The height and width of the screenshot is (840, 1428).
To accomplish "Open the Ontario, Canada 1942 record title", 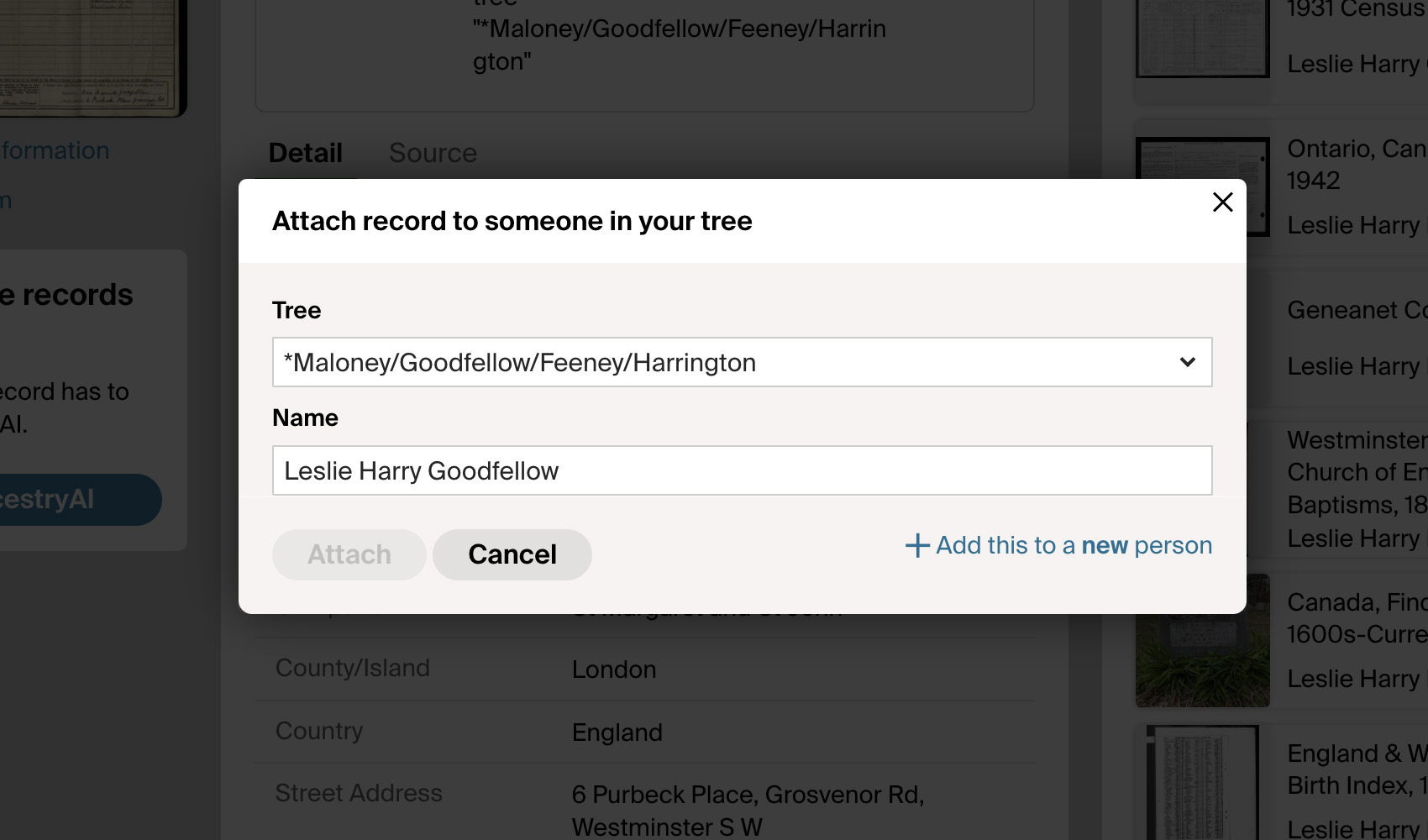I will pos(1357,165).
